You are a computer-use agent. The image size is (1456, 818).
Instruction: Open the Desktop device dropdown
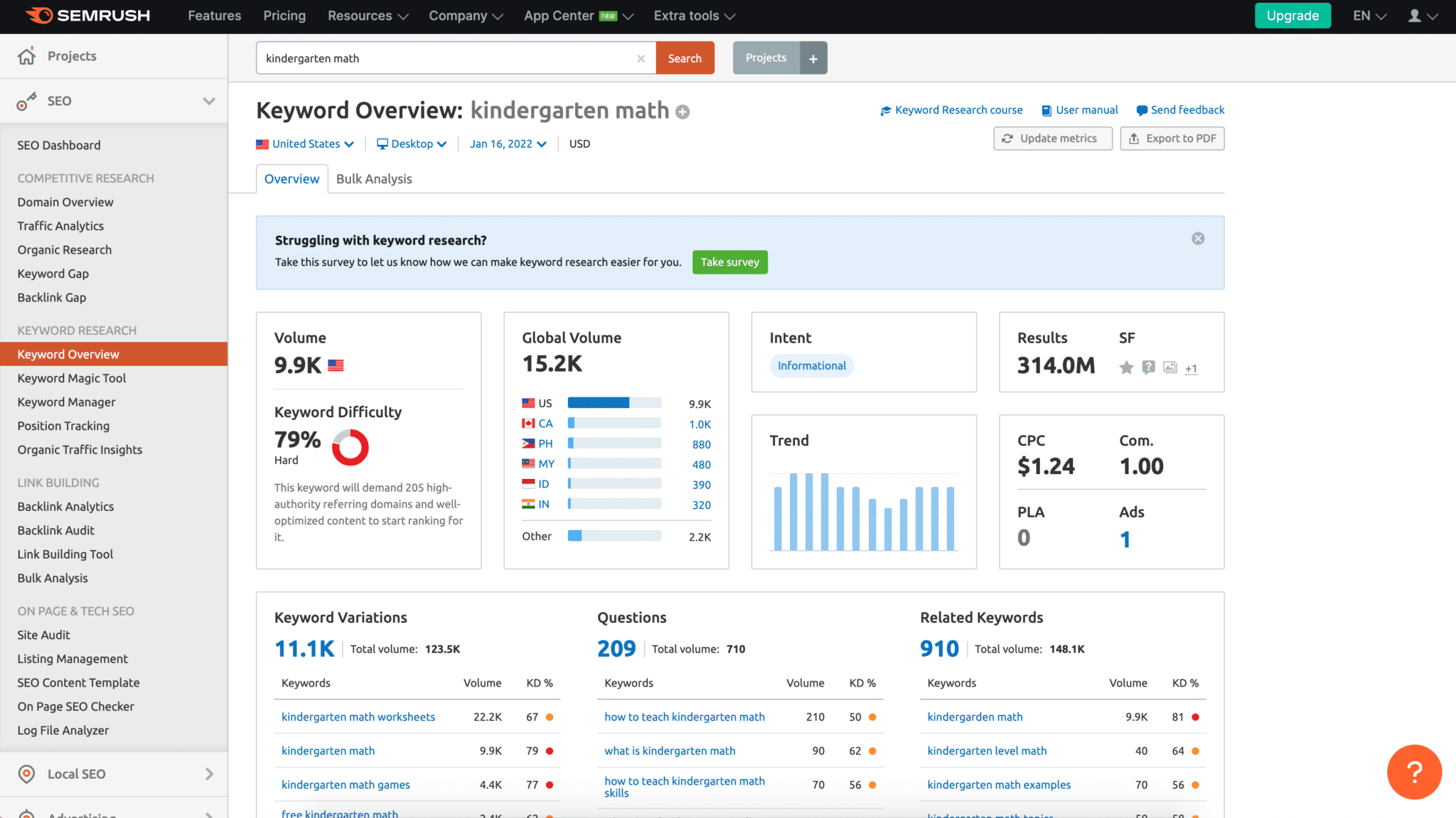[412, 144]
